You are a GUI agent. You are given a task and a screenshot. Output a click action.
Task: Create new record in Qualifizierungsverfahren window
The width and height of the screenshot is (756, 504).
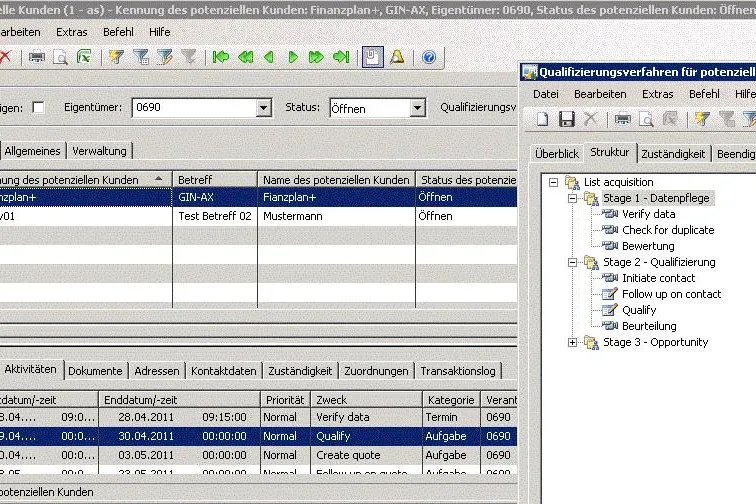542,119
